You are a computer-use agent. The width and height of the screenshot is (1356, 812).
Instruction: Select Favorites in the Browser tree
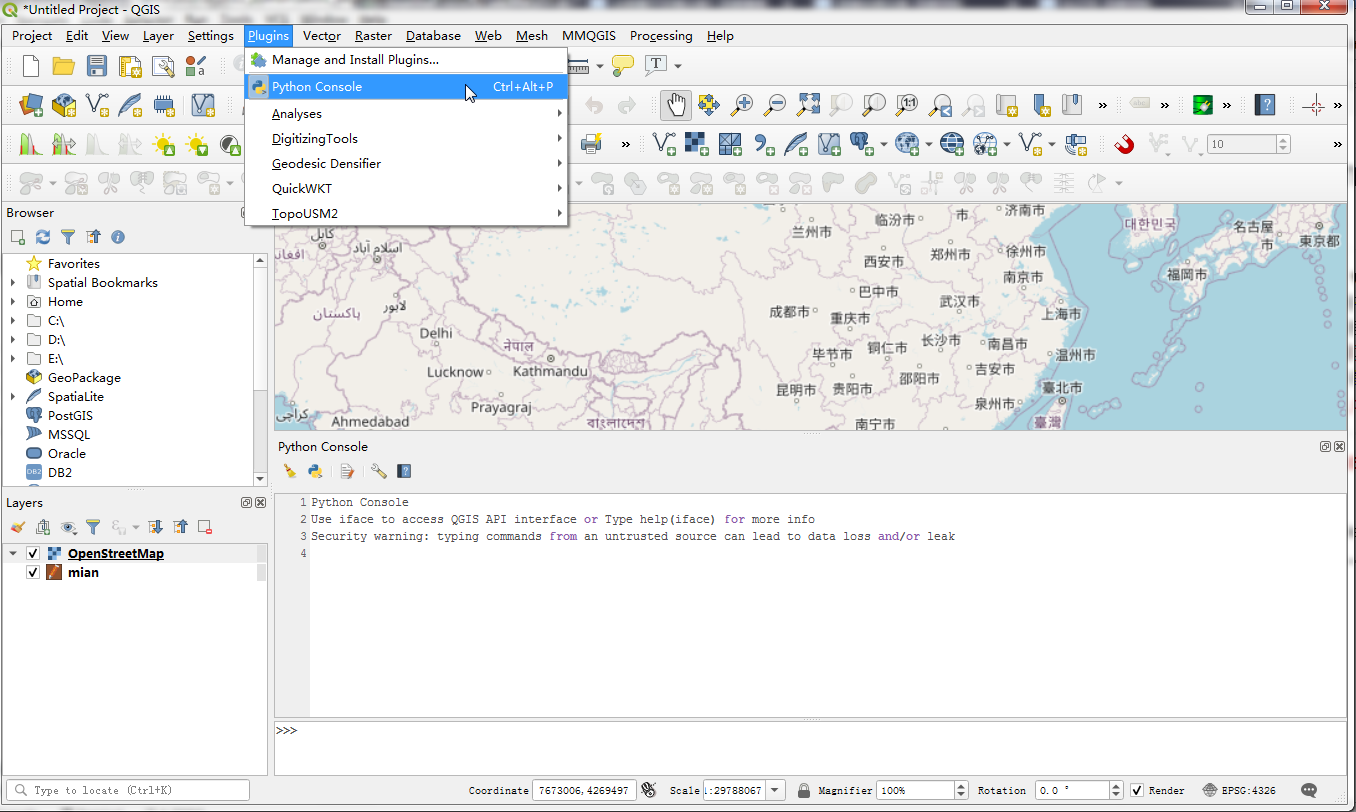pyautogui.click(x=74, y=264)
